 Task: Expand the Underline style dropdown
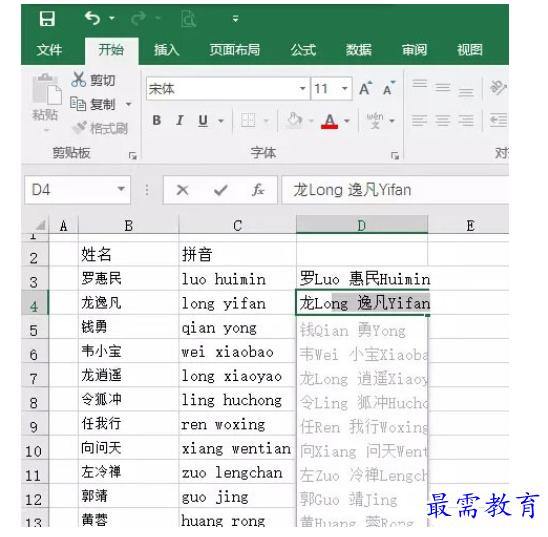(221, 121)
